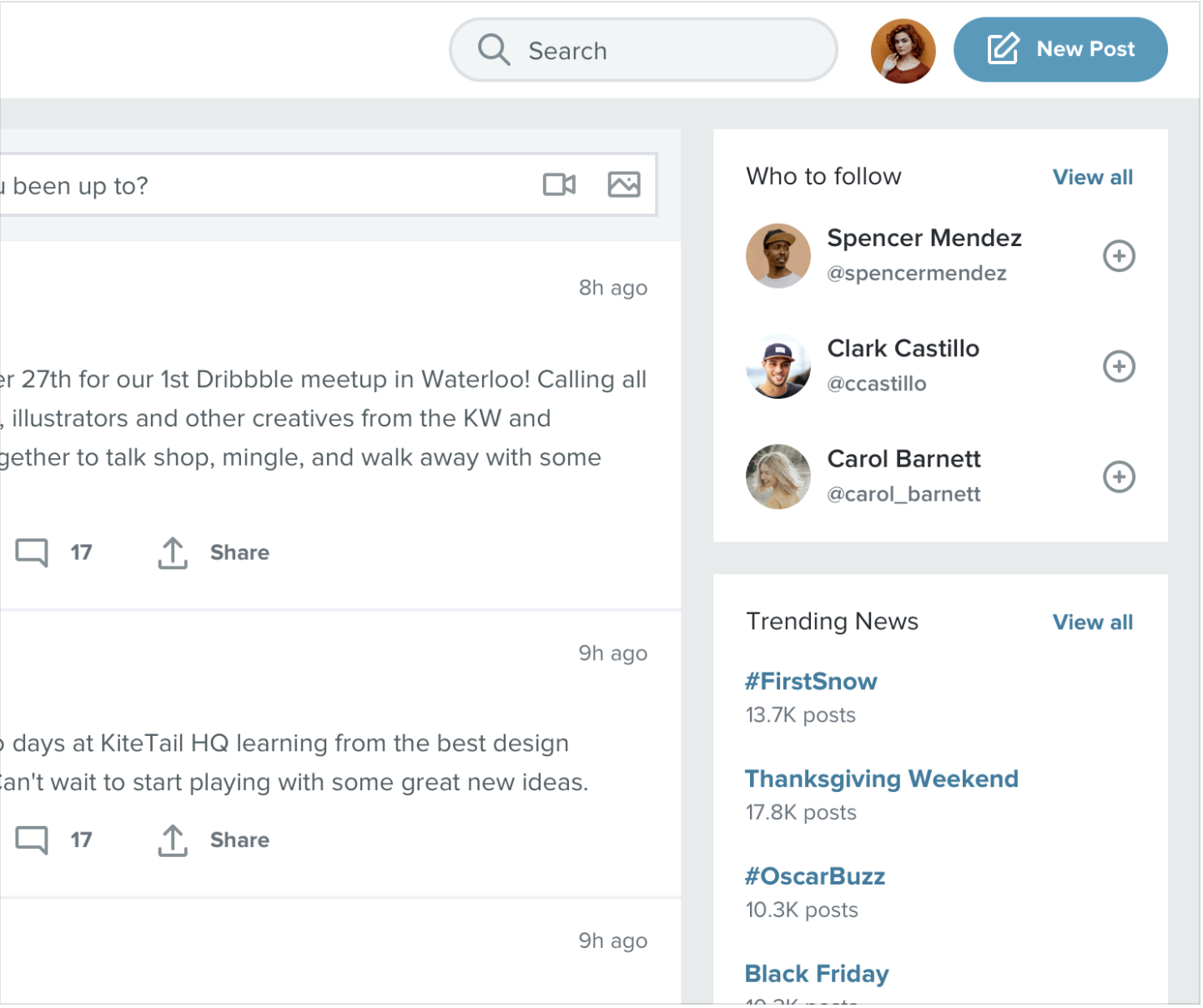Open the Thanksgiving Weekend trending topic
The width and height of the screenshot is (1203, 1008).
[x=881, y=779]
